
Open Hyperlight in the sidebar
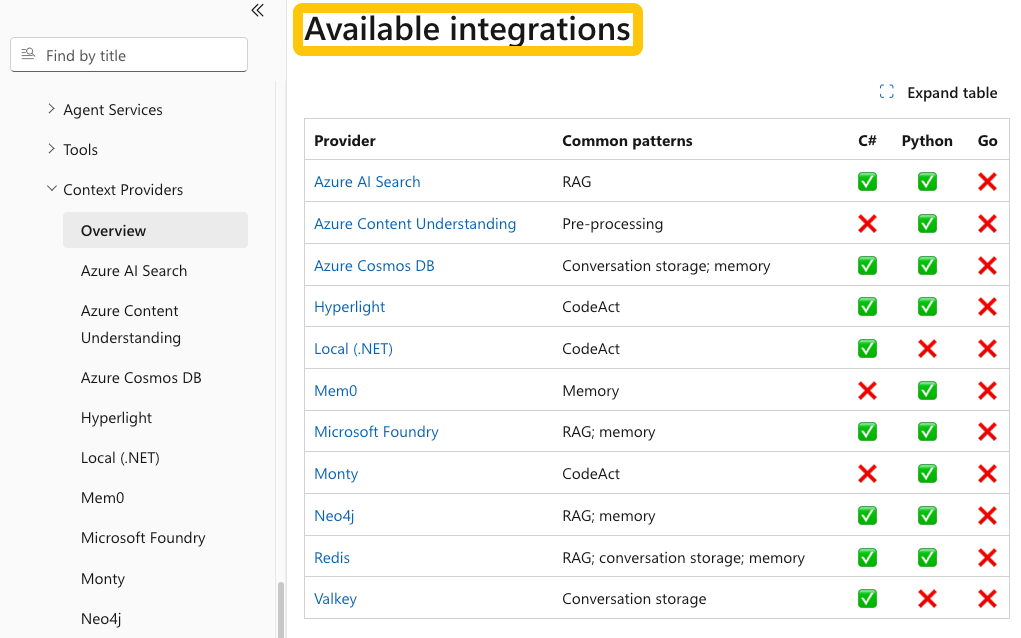(116, 418)
